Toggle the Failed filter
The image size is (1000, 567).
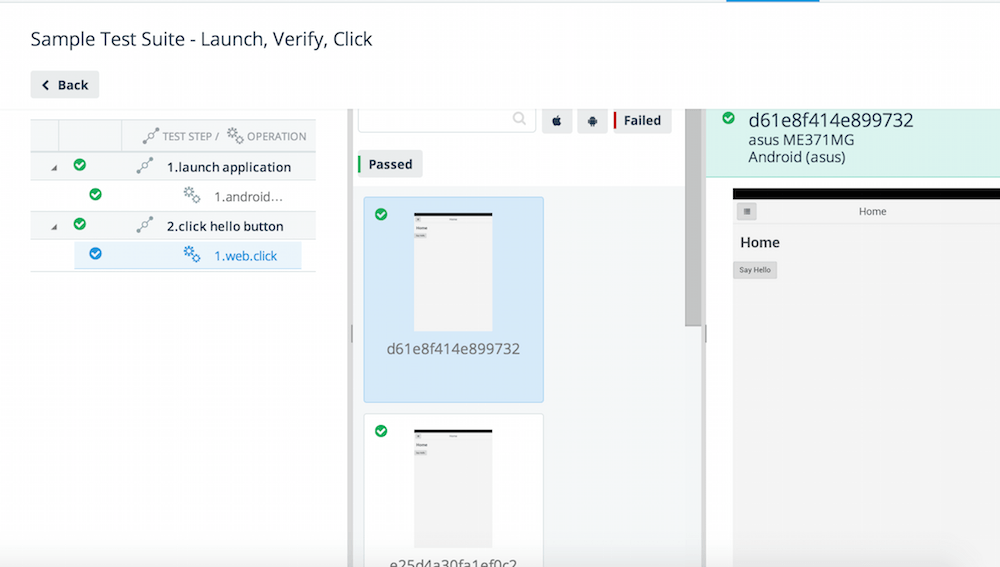642,121
